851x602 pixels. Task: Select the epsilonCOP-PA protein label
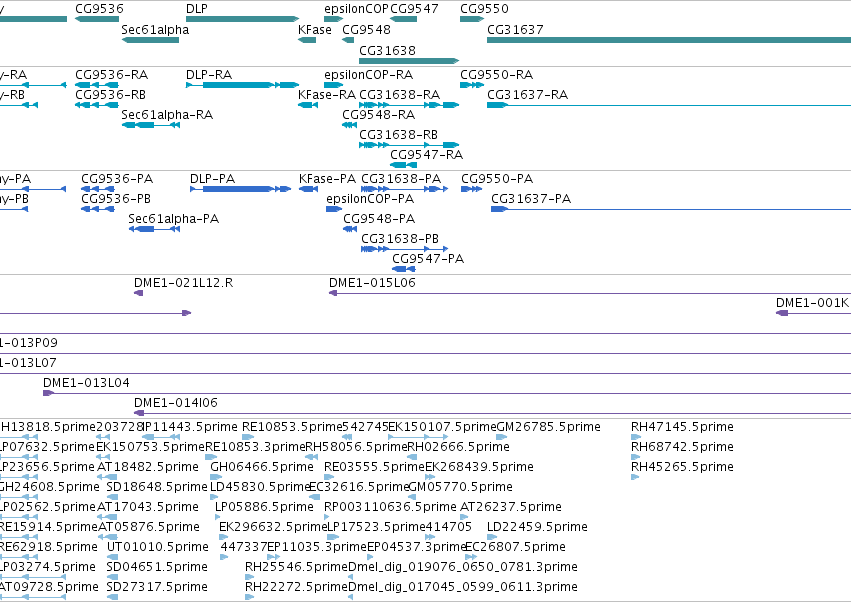click(370, 199)
